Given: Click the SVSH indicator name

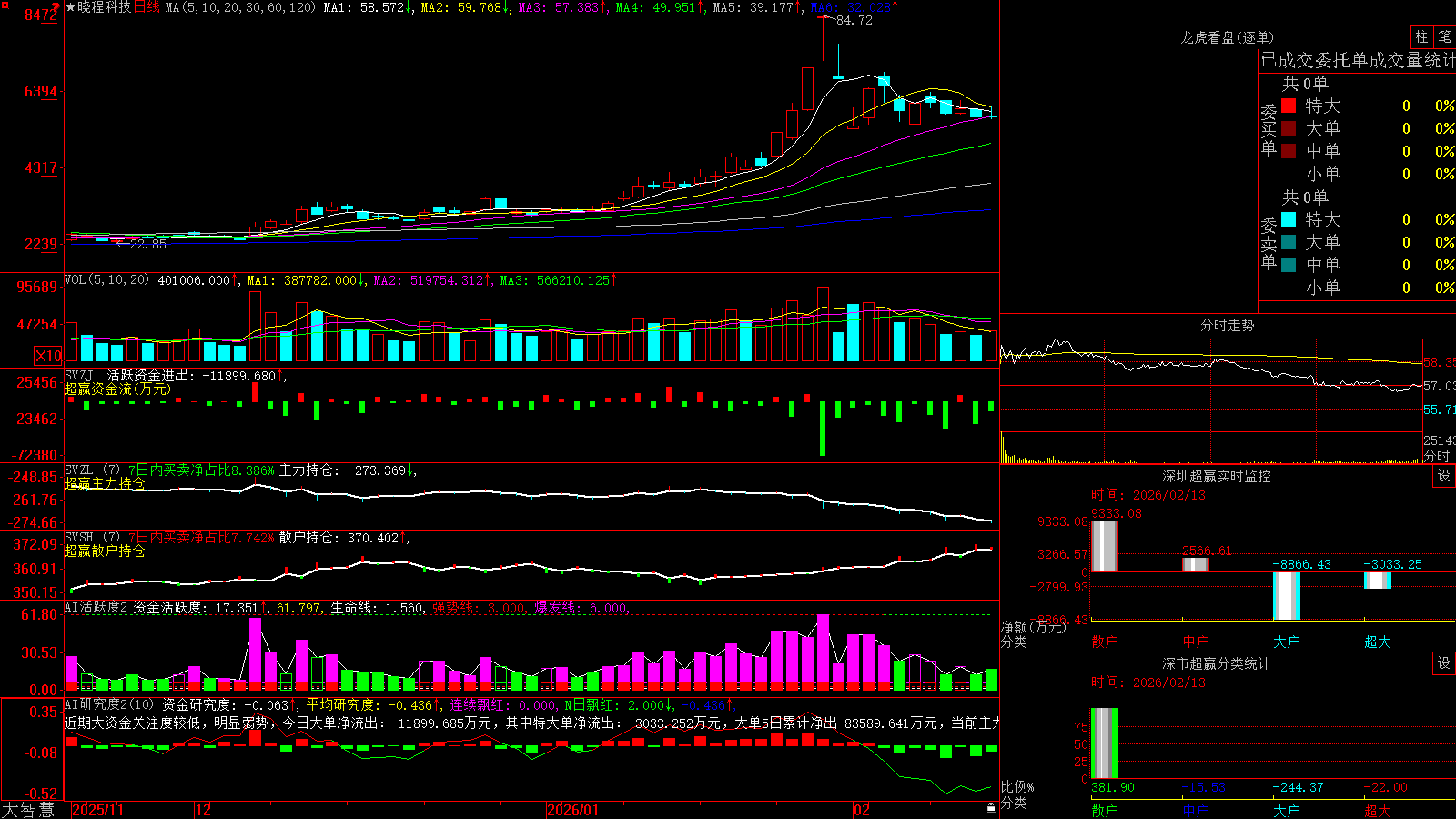Looking at the screenshot, I should tap(79, 538).
